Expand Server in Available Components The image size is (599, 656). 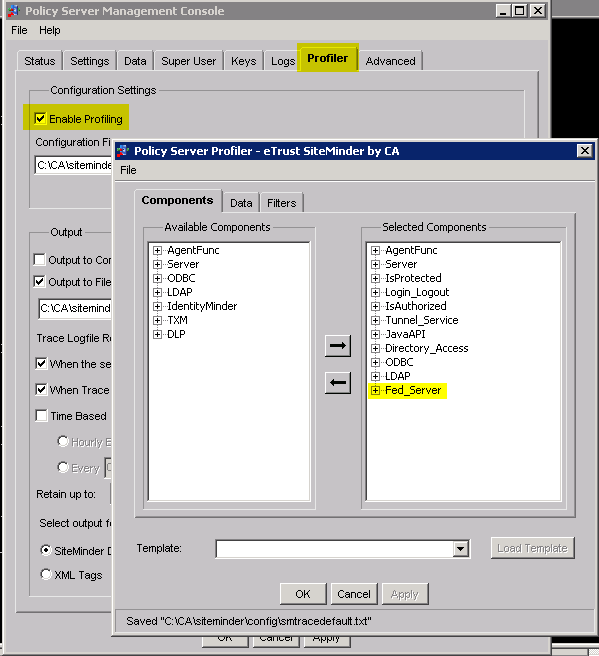157,264
